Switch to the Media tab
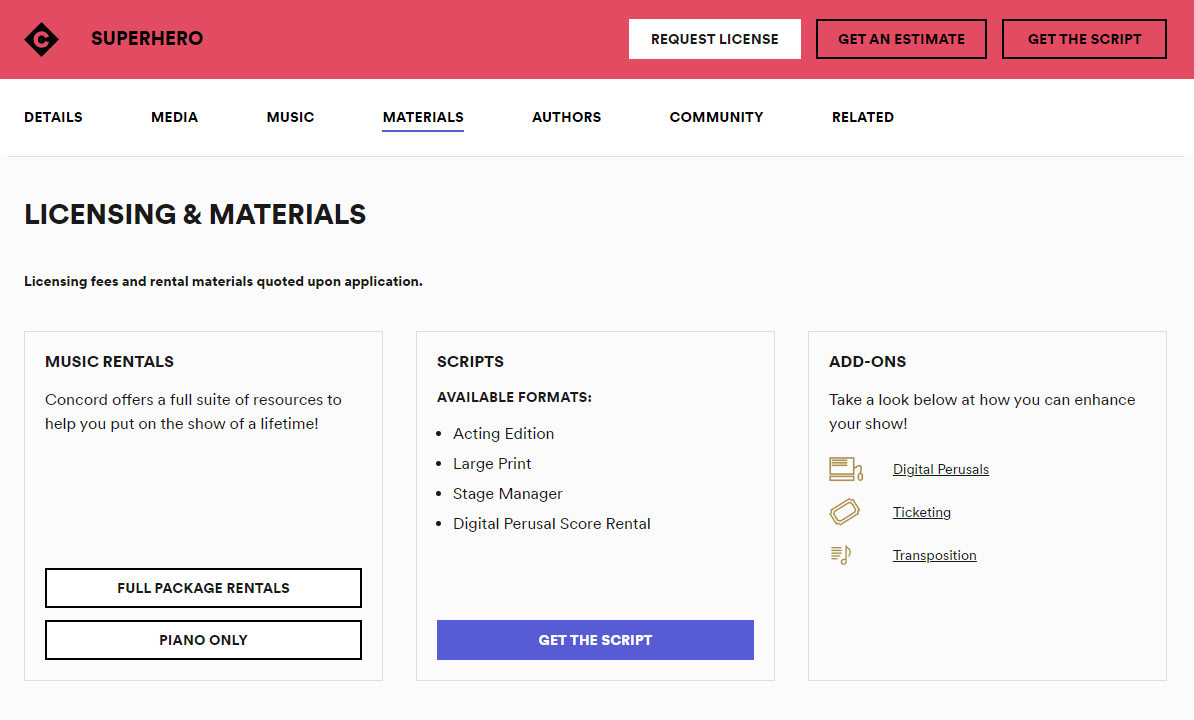The image size is (1194, 720). click(174, 117)
